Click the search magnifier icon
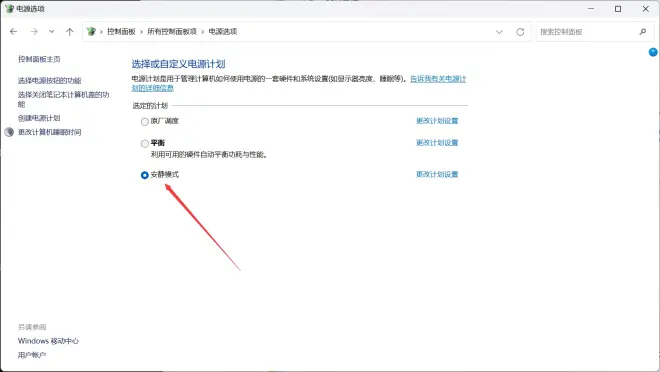The height and width of the screenshot is (372, 660). point(643,32)
